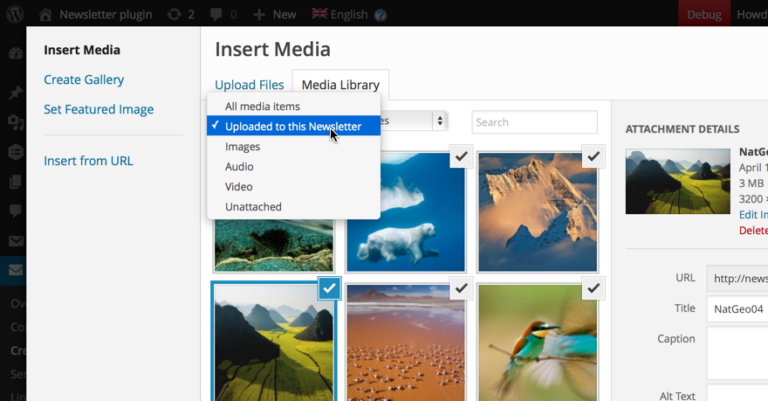Screen dimensions: 768x401
Task: Open the Newsletter plugin site link
Action: 105,15
